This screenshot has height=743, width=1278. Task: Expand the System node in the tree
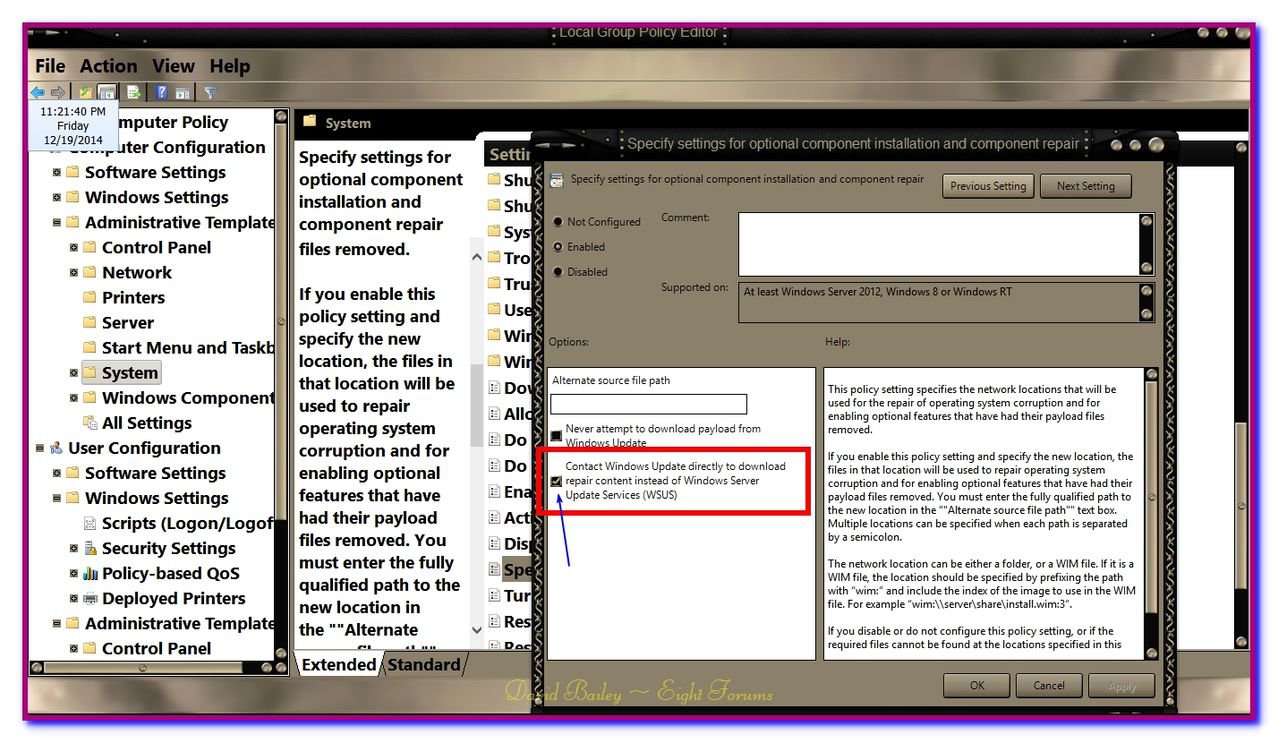pos(74,372)
